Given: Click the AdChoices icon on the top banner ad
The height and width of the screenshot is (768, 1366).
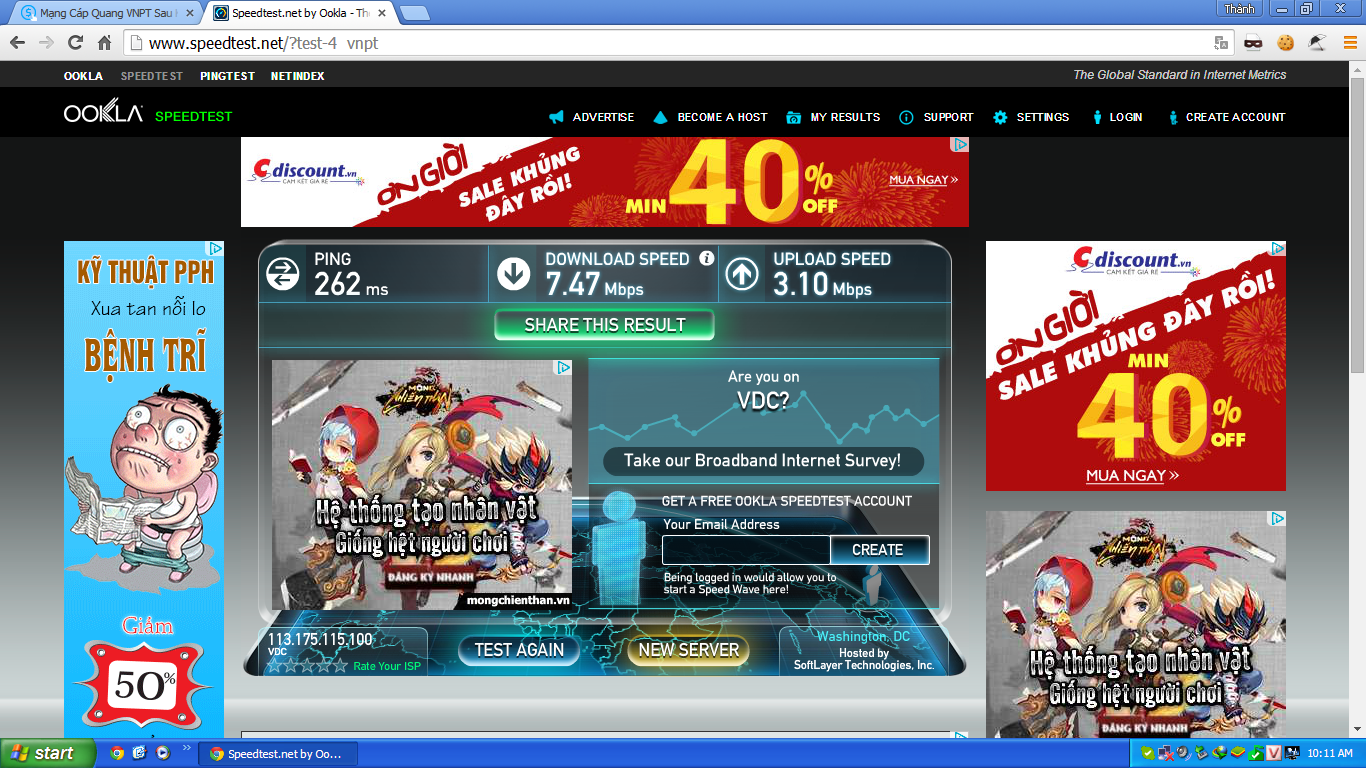Looking at the screenshot, I should pos(960,145).
